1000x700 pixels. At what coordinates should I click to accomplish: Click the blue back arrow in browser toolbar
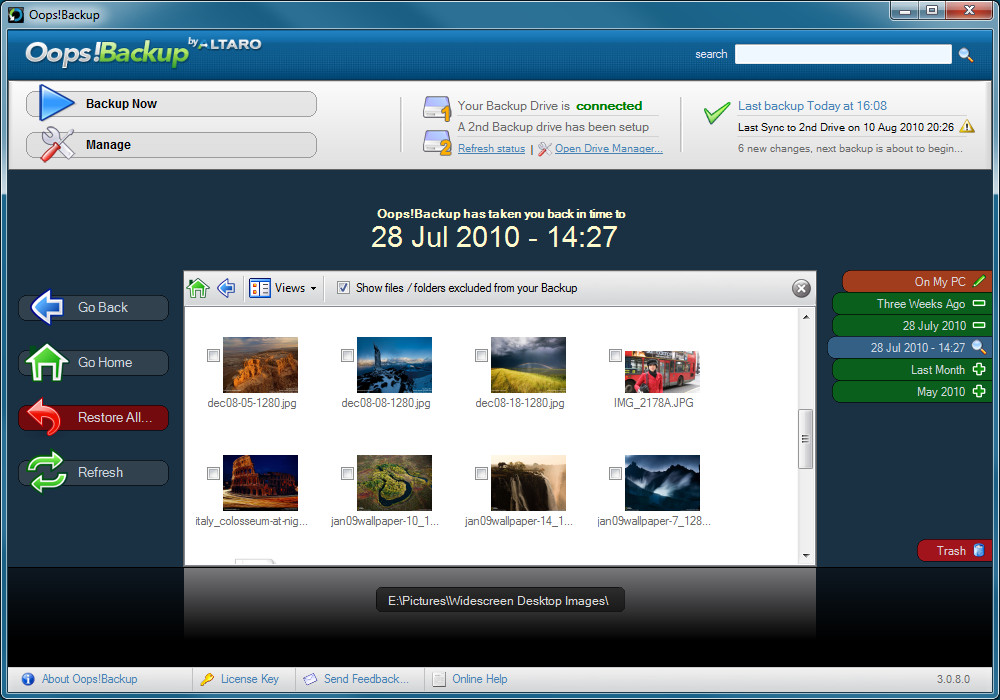pos(226,288)
